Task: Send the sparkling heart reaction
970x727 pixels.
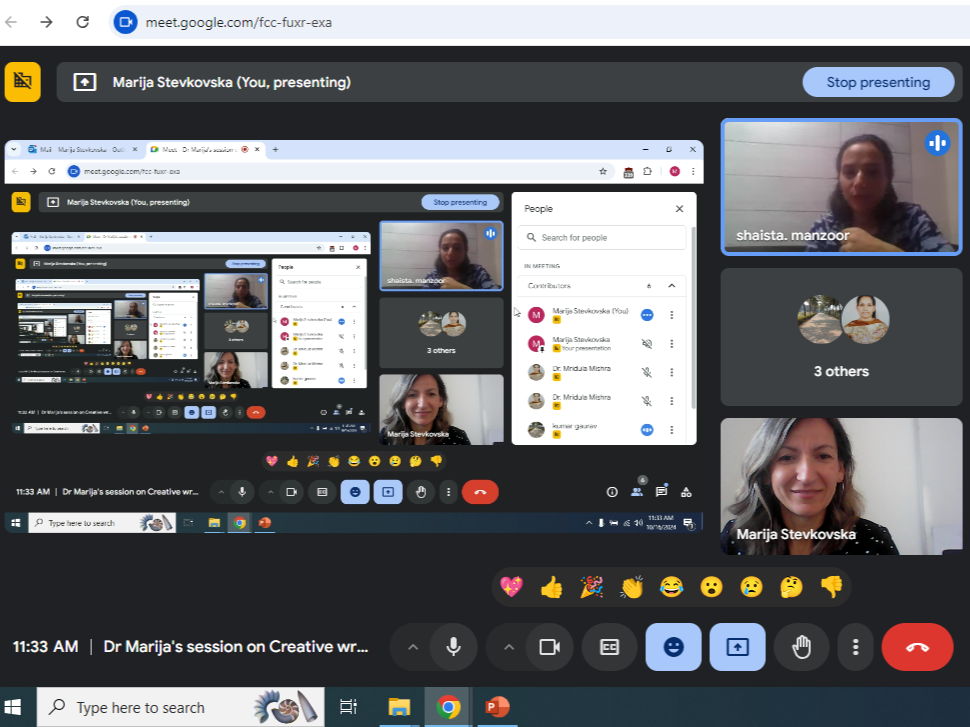Action: (x=512, y=587)
